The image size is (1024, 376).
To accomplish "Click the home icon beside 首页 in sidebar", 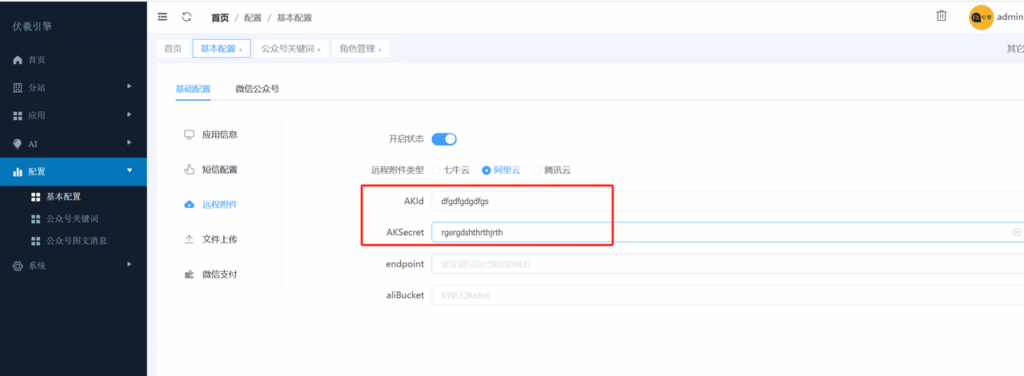I will click(x=18, y=60).
